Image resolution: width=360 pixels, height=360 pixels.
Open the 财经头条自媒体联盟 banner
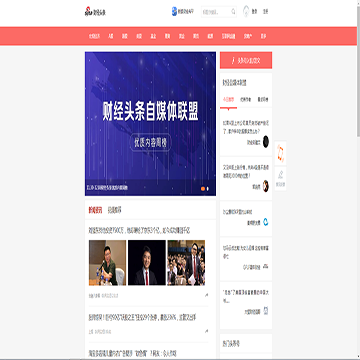[150, 124]
